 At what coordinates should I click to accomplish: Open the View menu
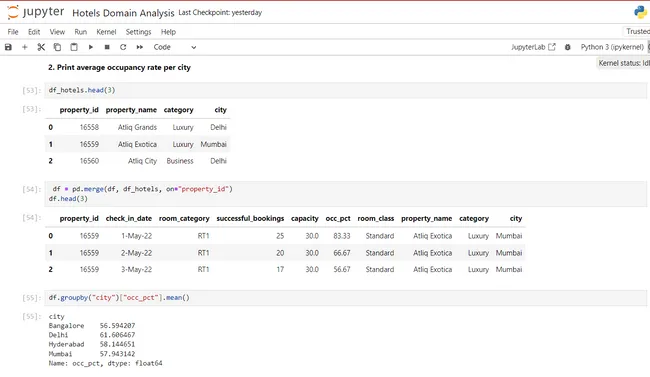pos(57,32)
